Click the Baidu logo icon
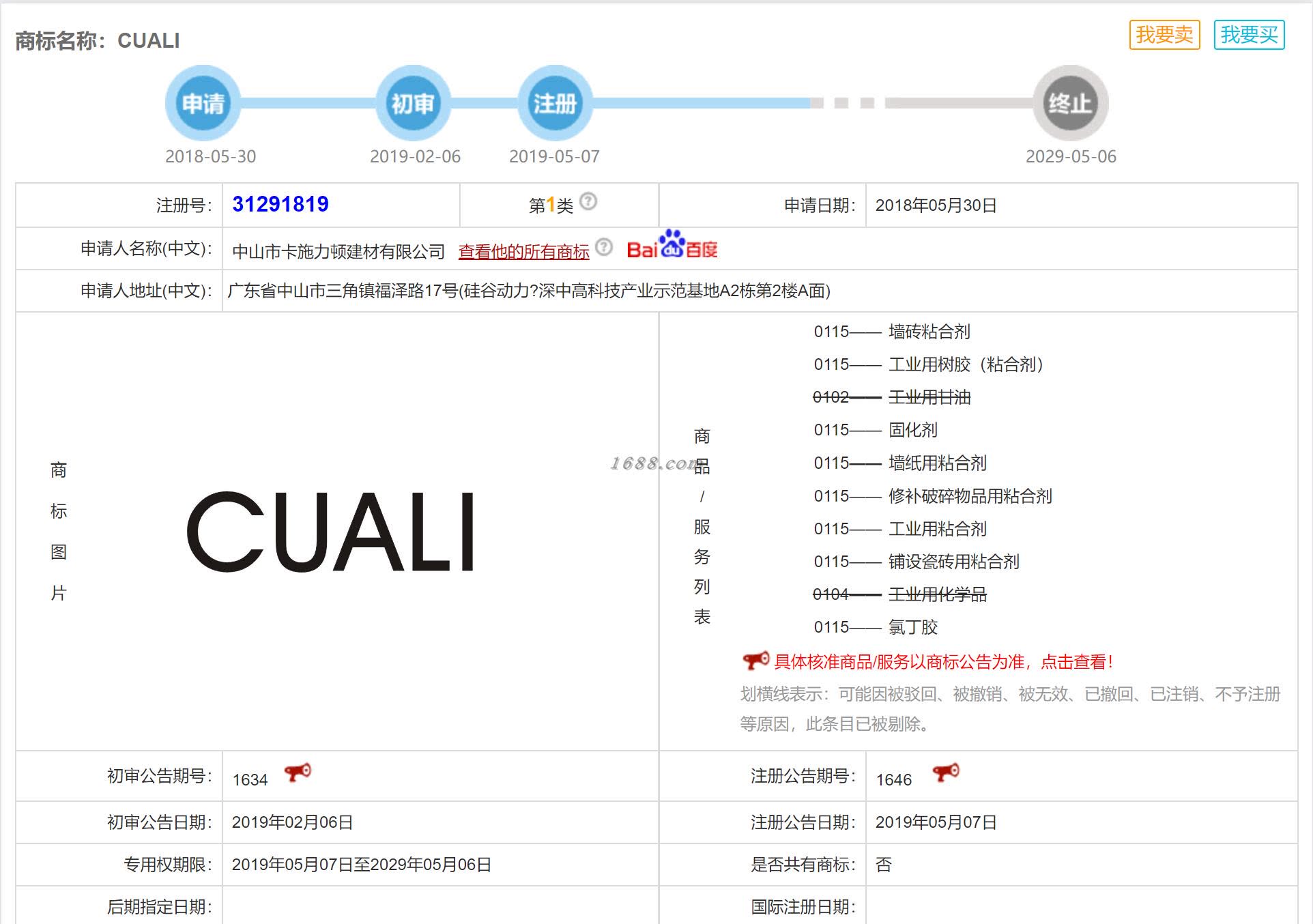1313x924 pixels. click(672, 246)
